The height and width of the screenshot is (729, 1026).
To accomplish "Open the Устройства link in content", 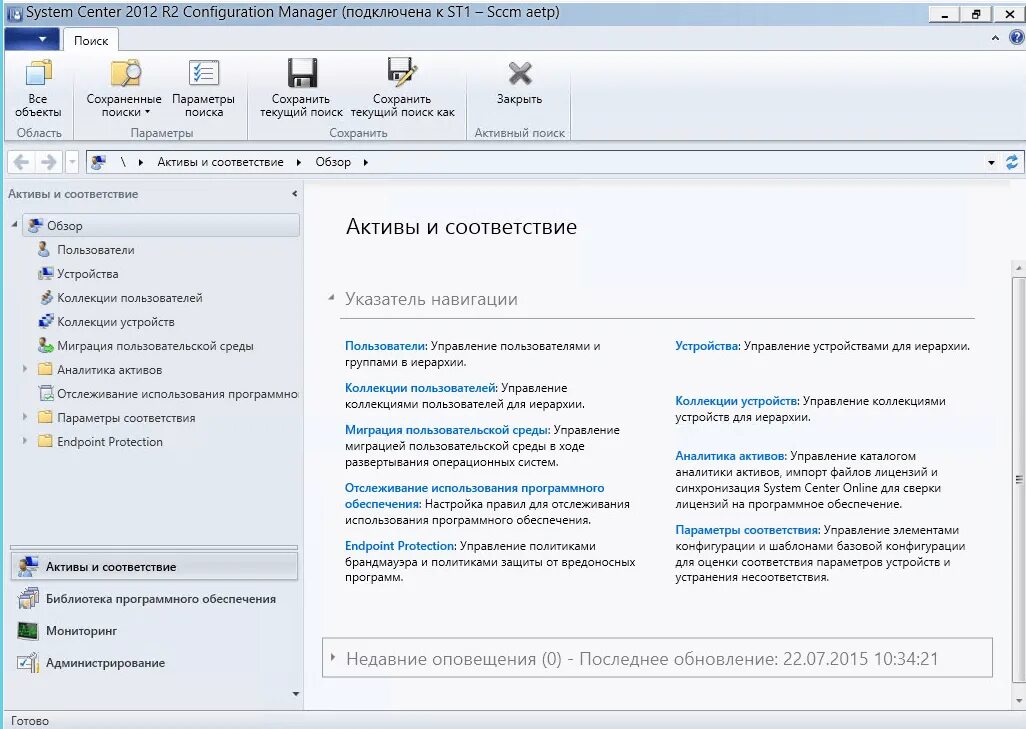I will [707, 346].
